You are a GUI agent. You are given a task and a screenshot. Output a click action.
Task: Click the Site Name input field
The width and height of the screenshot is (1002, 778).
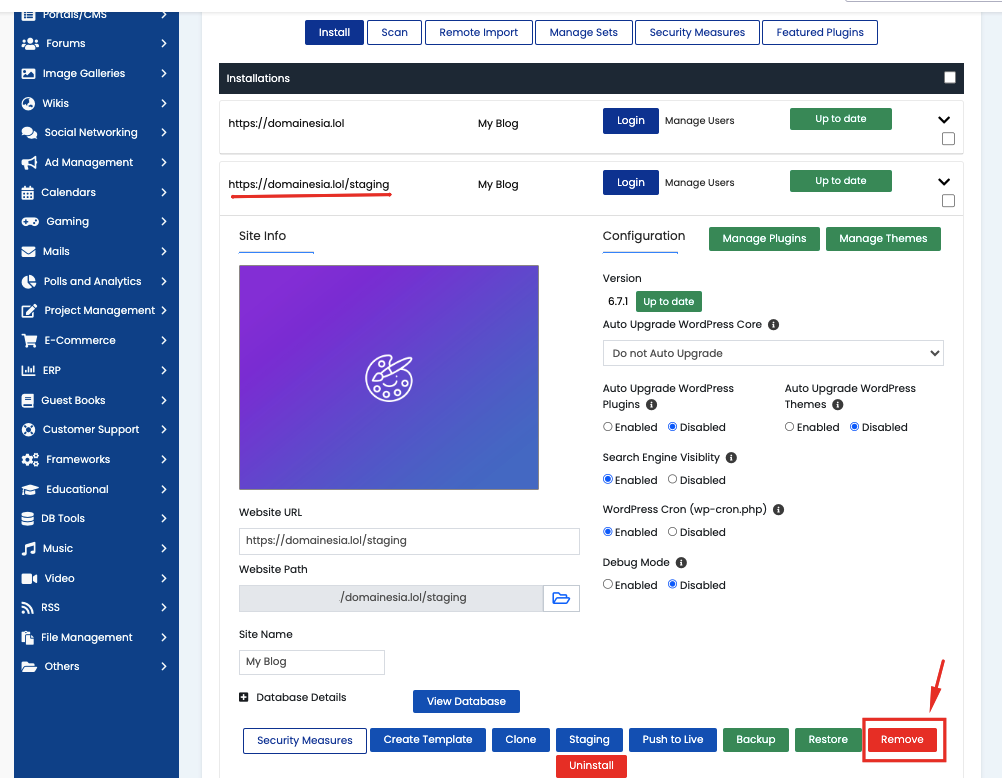click(312, 662)
